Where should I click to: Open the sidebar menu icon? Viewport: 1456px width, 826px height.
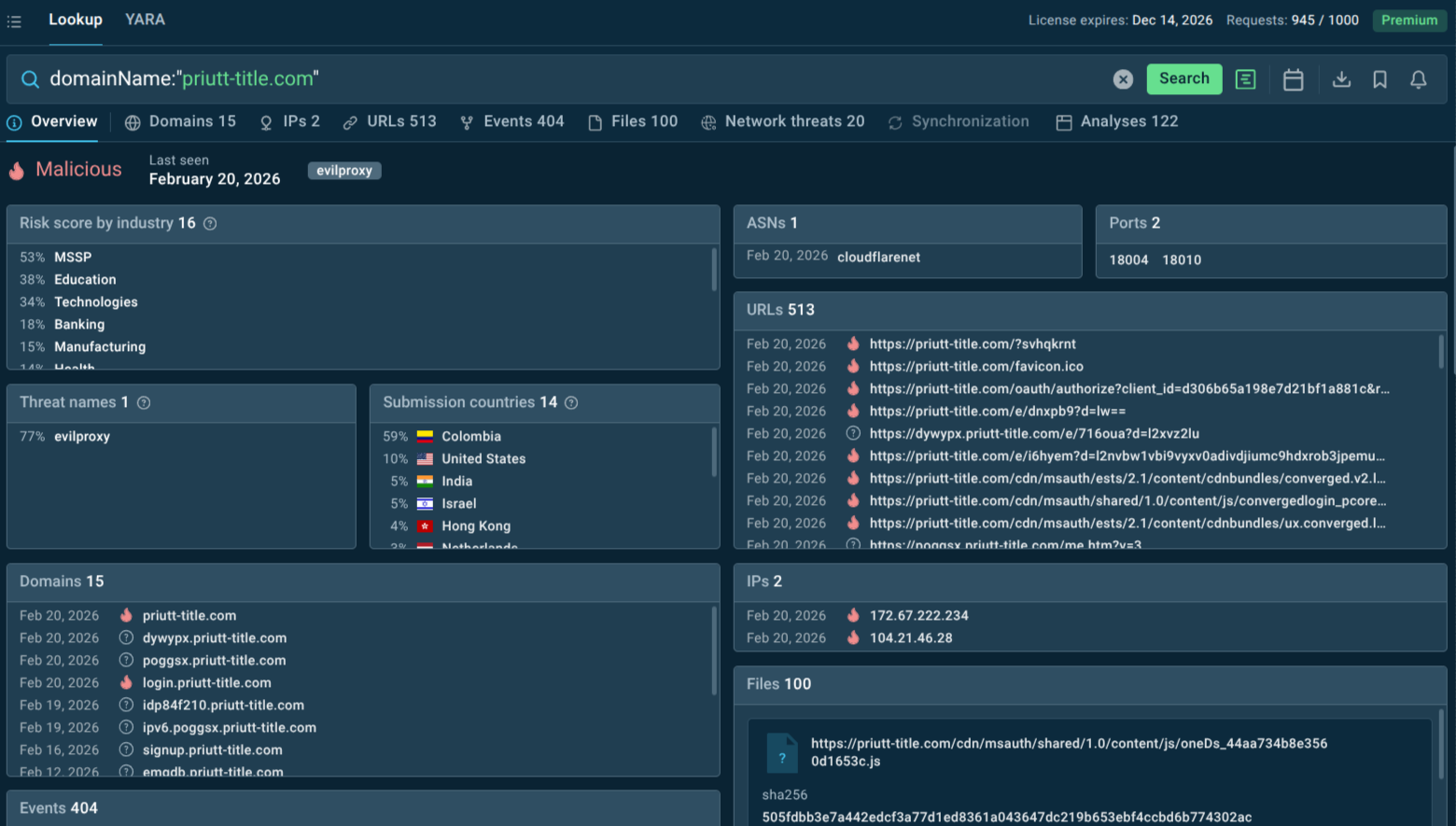coord(14,21)
